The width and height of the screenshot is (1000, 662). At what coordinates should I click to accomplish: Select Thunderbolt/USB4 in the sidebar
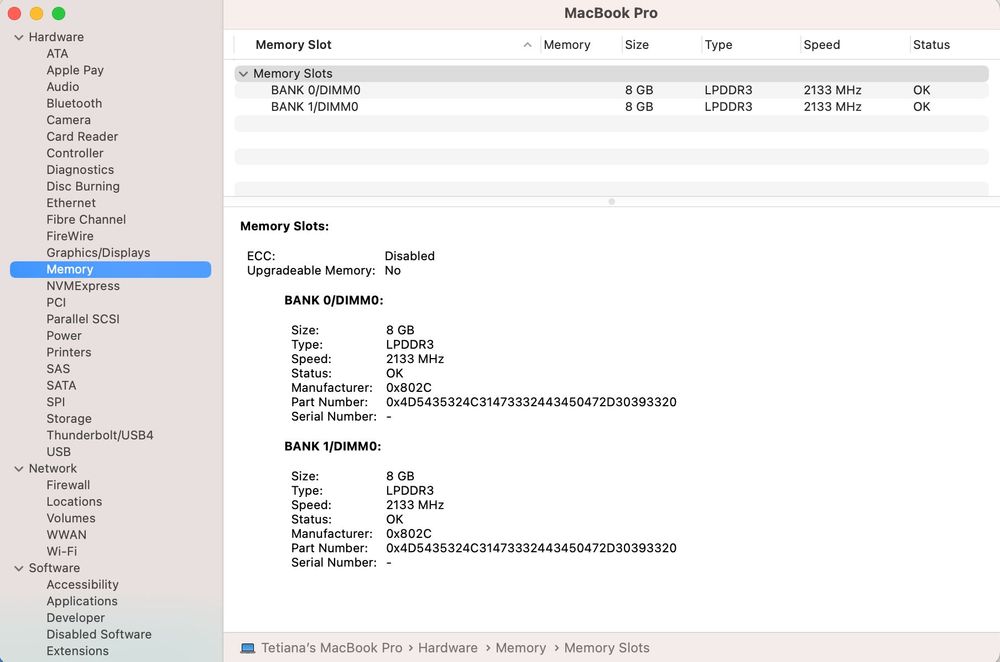(99, 435)
